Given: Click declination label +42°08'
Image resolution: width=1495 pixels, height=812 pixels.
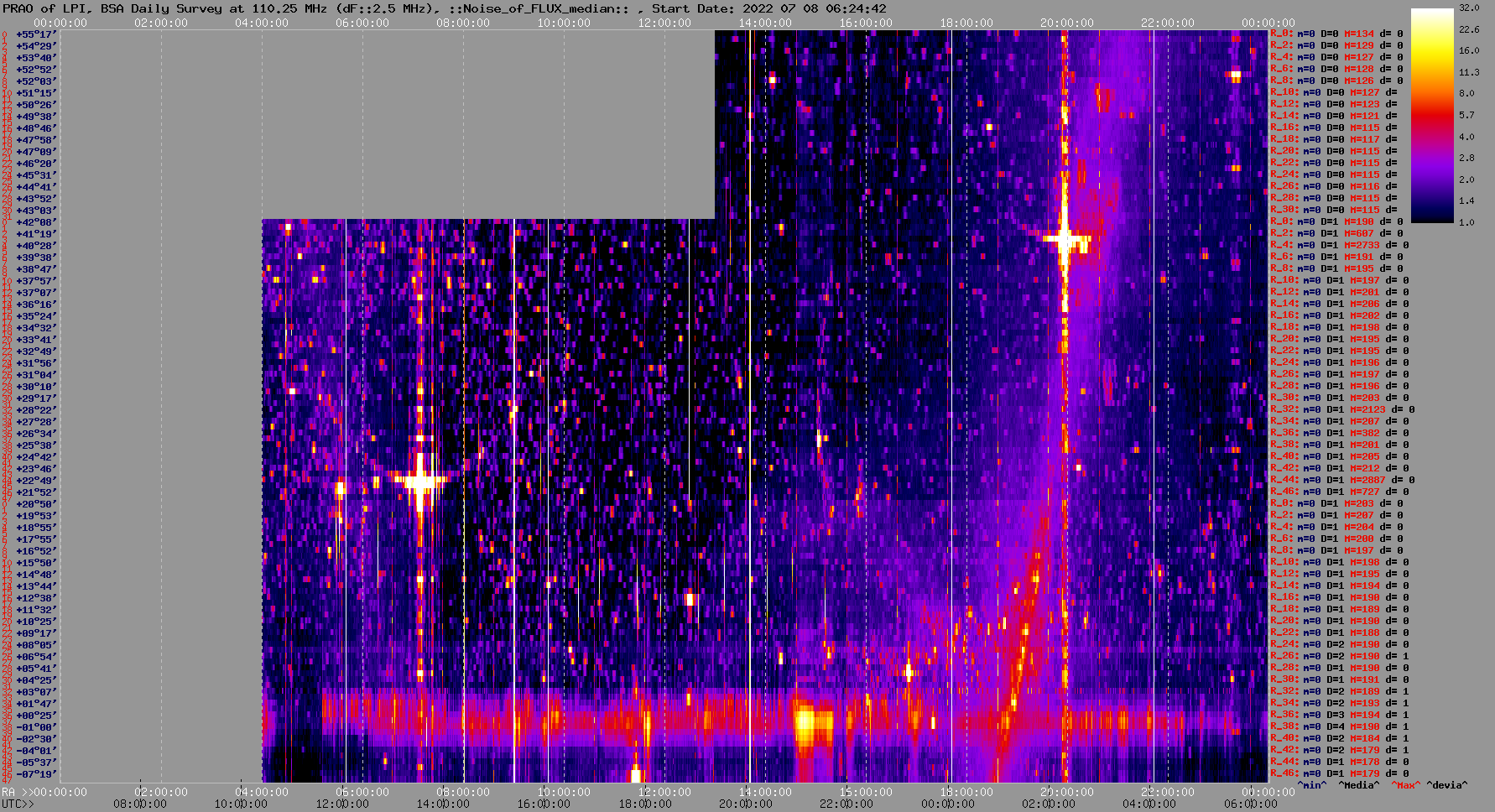Looking at the screenshot, I should point(35,222).
